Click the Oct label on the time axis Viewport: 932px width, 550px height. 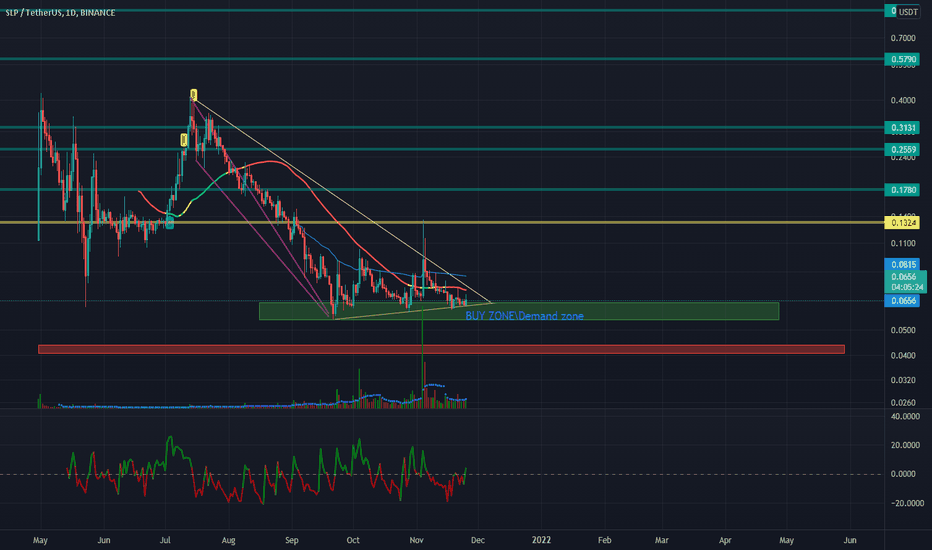coord(353,540)
